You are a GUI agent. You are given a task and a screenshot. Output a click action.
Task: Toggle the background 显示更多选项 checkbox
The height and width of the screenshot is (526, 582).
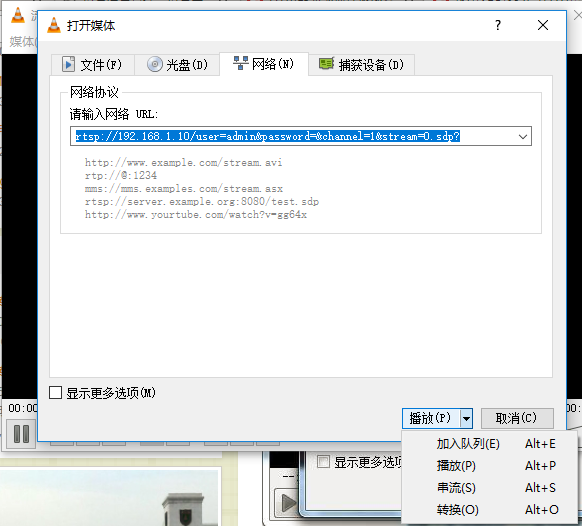click(323, 462)
